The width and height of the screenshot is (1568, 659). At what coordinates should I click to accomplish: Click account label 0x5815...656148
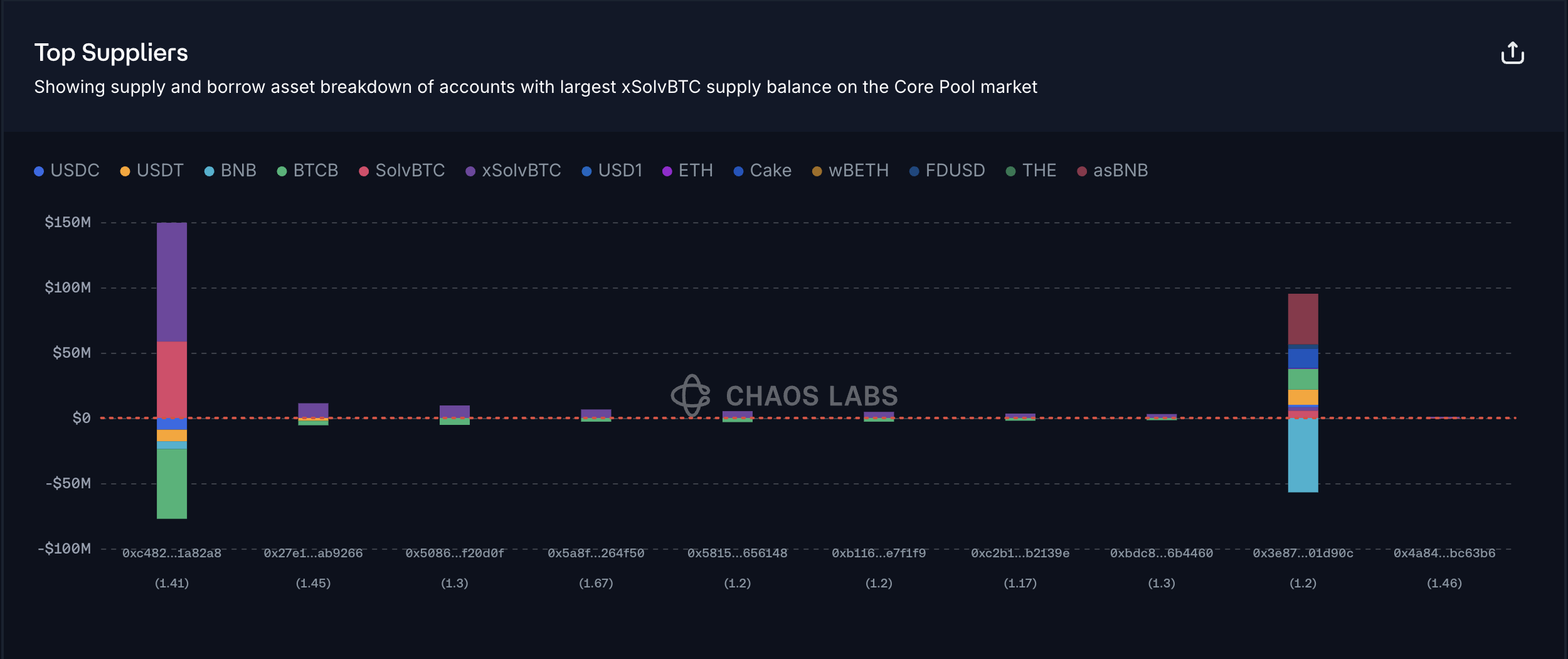(x=738, y=553)
